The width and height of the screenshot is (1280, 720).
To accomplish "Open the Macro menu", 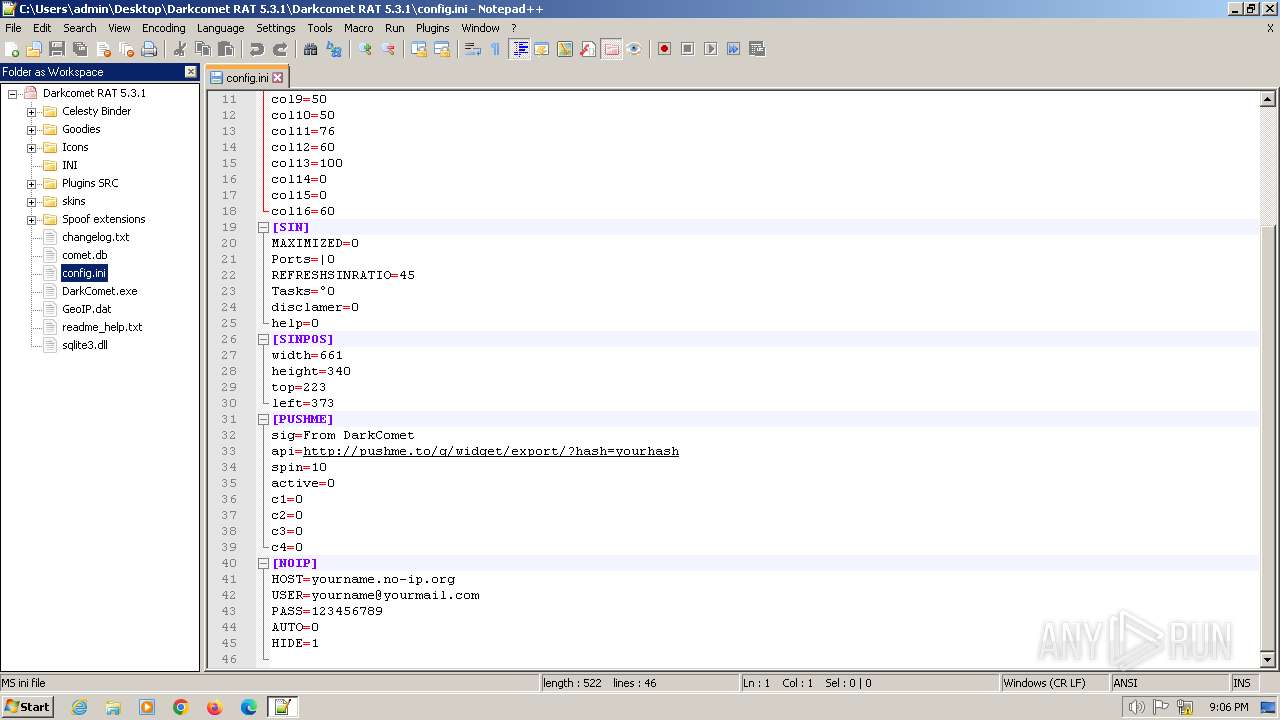I will pyautogui.click(x=358, y=28).
